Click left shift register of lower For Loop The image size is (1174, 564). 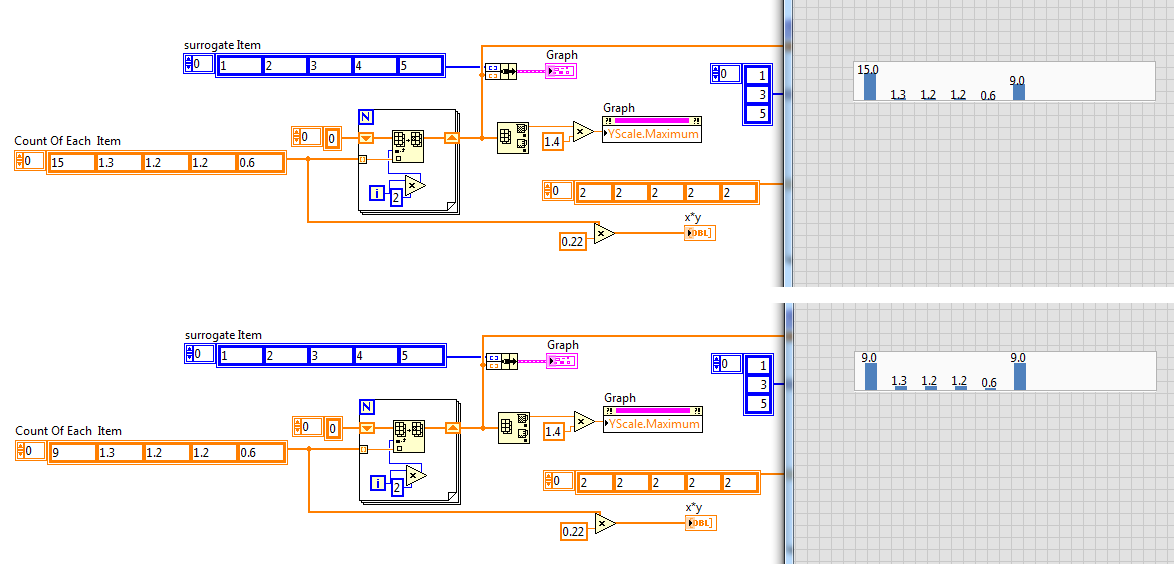(x=367, y=428)
